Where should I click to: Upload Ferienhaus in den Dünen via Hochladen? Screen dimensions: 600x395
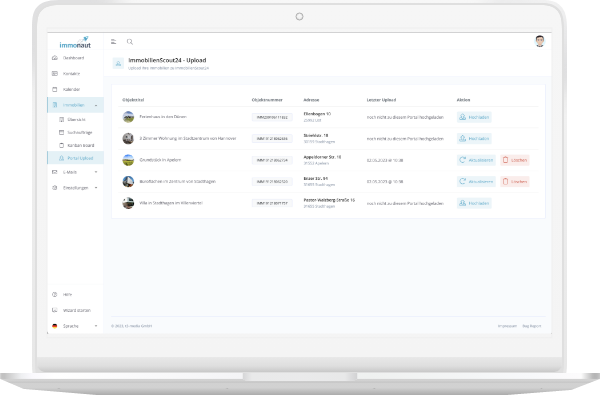pos(474,117)
